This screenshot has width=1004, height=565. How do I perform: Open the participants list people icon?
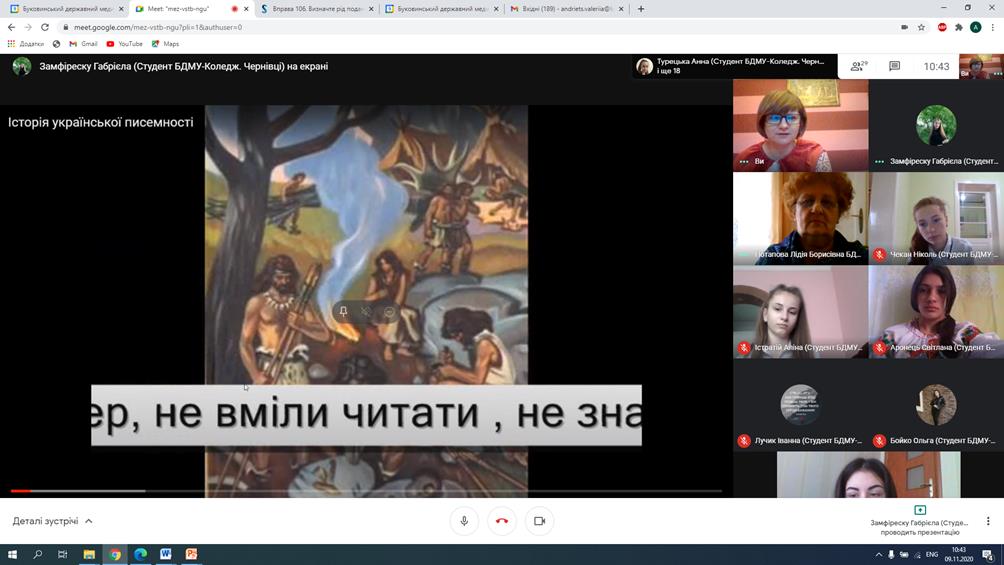(859, 66)
